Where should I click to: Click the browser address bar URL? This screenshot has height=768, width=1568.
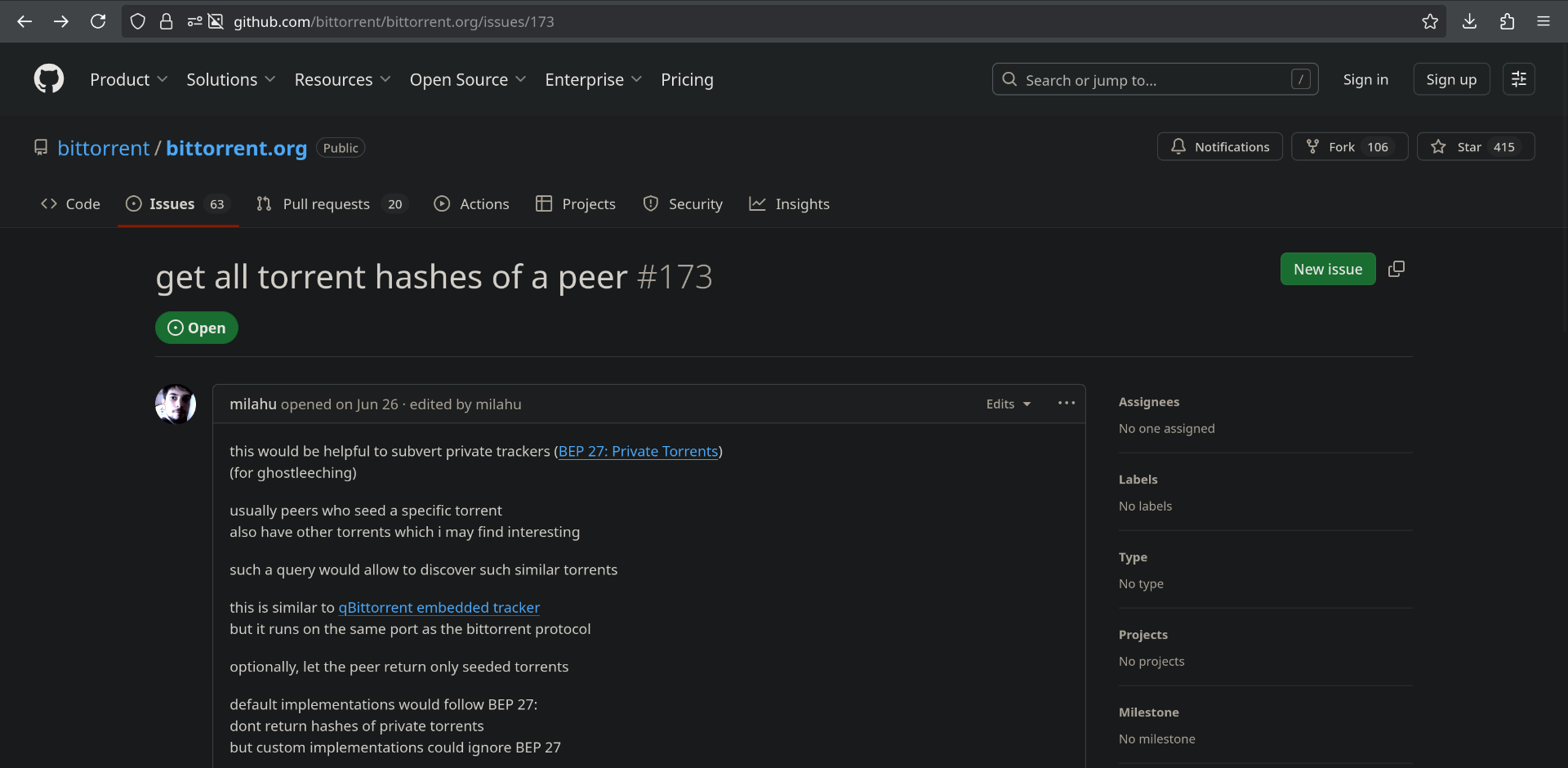(x=394, y=21)
